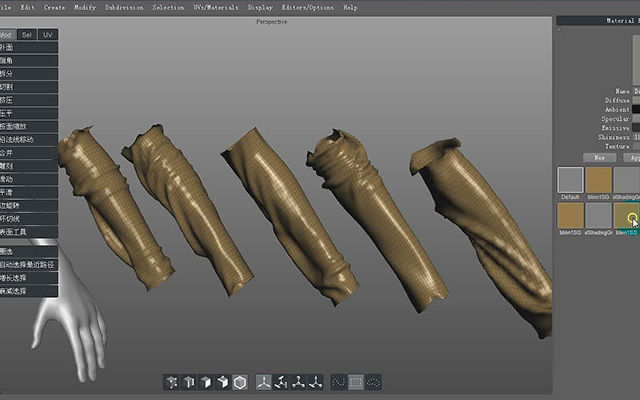The width and height of the screenshot is (640, 400).
Task: Click the 按面缩放 button
Action: click(29, 126)
